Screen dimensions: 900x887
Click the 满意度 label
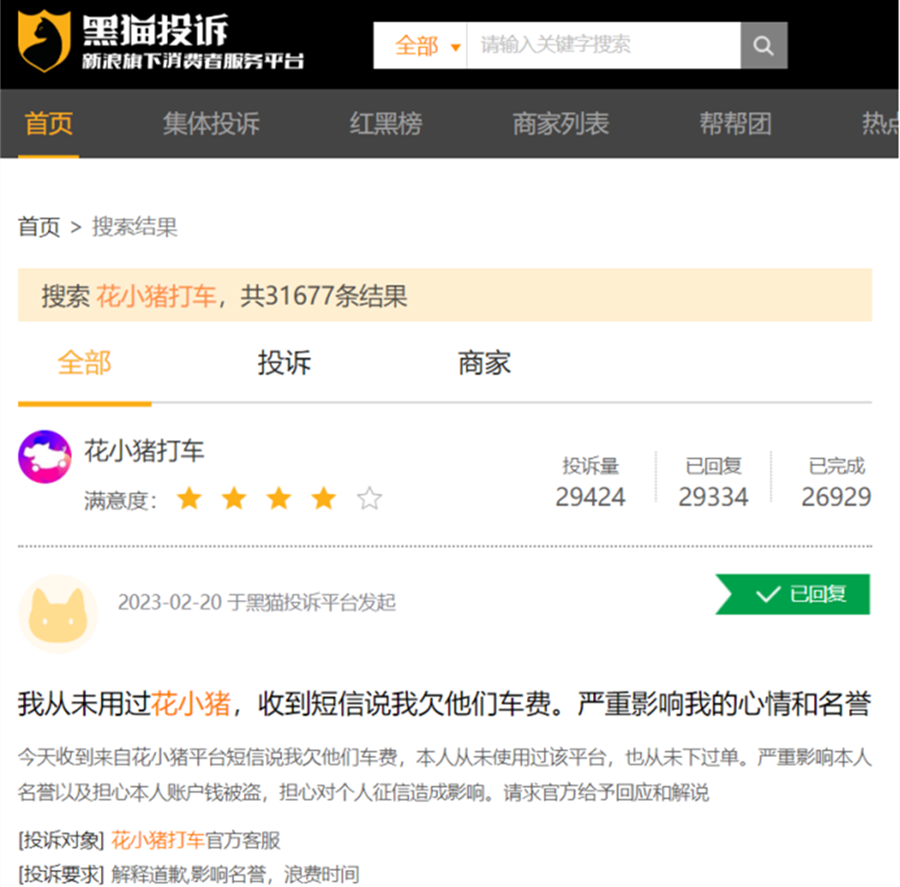pos(120,501)
